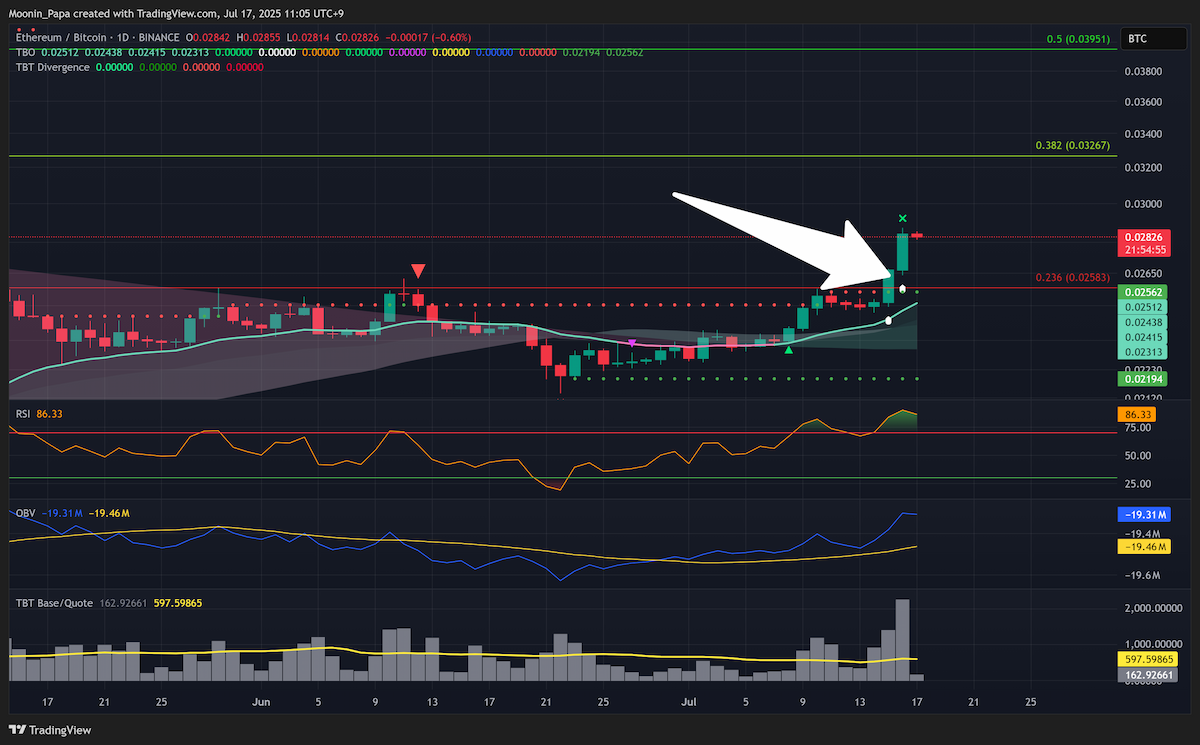Select the magenta down-triangle marker near Jun 27
1200x745 pixels.
(631, 344)
